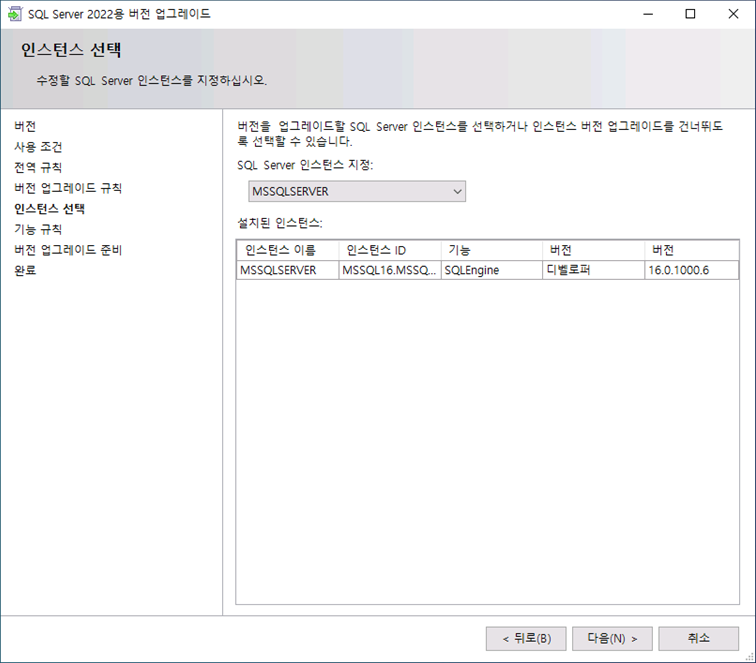
Task: Click the 인스턴스 이름 column header
Action: [288, 250]
